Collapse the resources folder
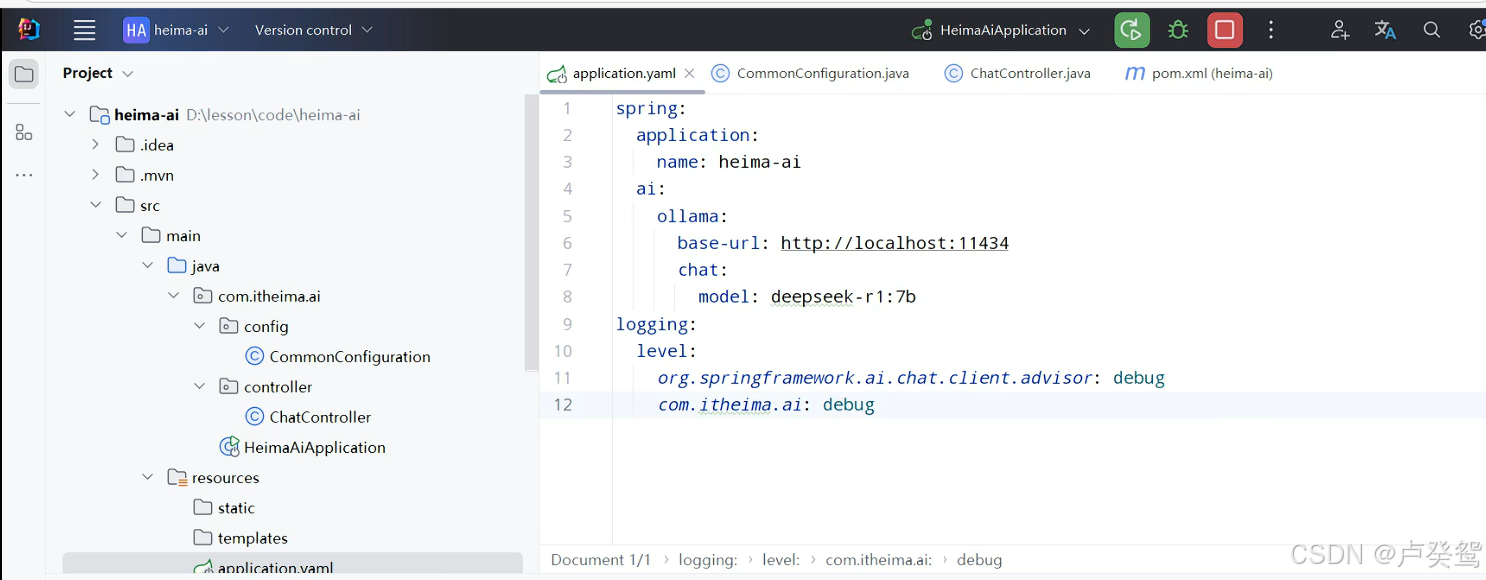 click(147, 477)
